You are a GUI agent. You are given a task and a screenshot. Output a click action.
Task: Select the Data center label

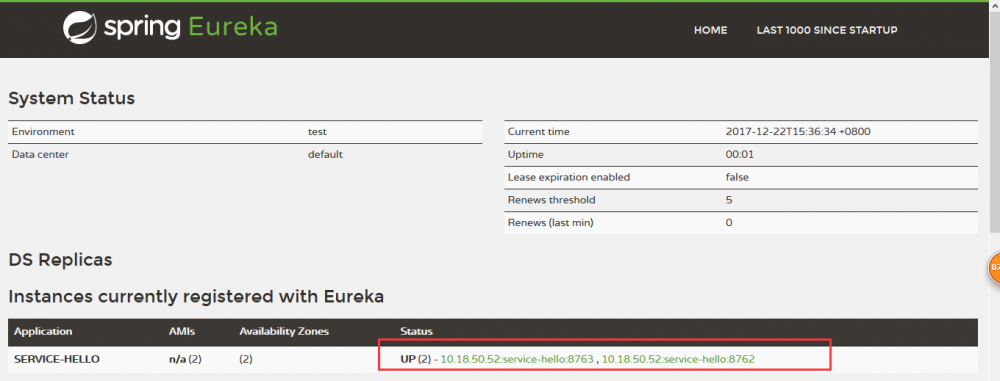tap(40, 154)
